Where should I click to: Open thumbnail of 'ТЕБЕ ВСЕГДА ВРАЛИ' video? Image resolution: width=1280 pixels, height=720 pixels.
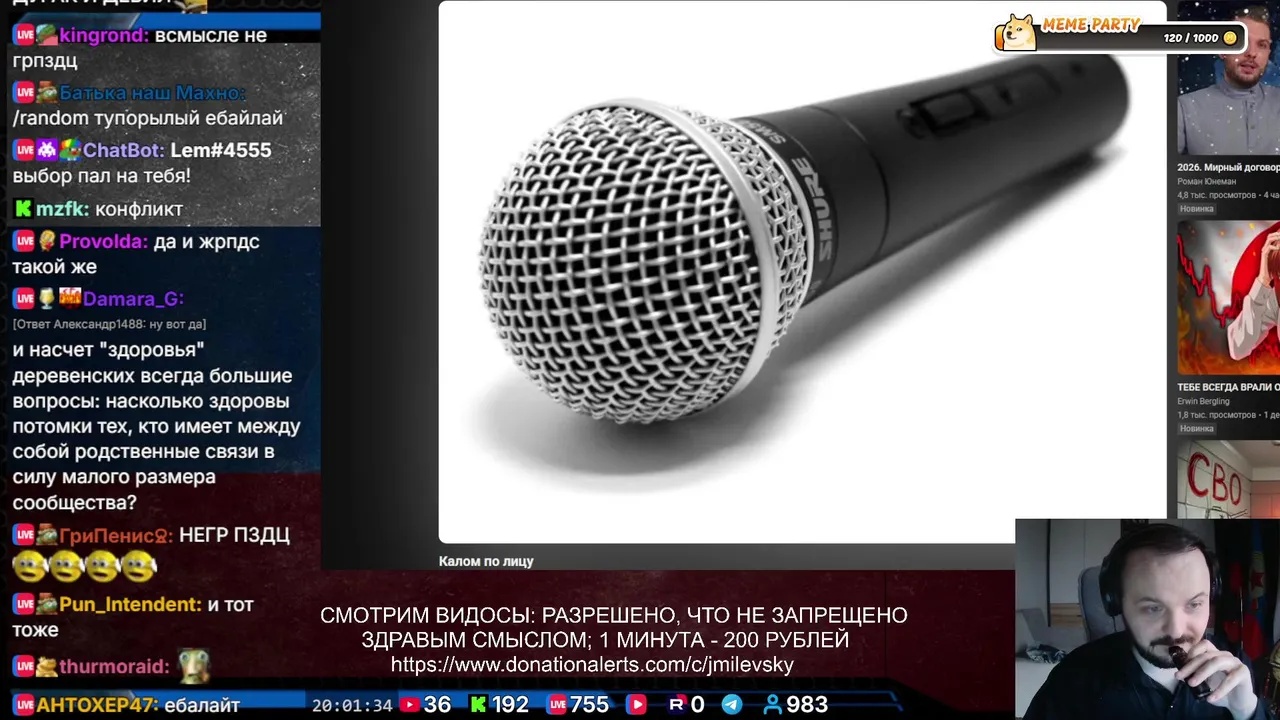(1228, 297)
